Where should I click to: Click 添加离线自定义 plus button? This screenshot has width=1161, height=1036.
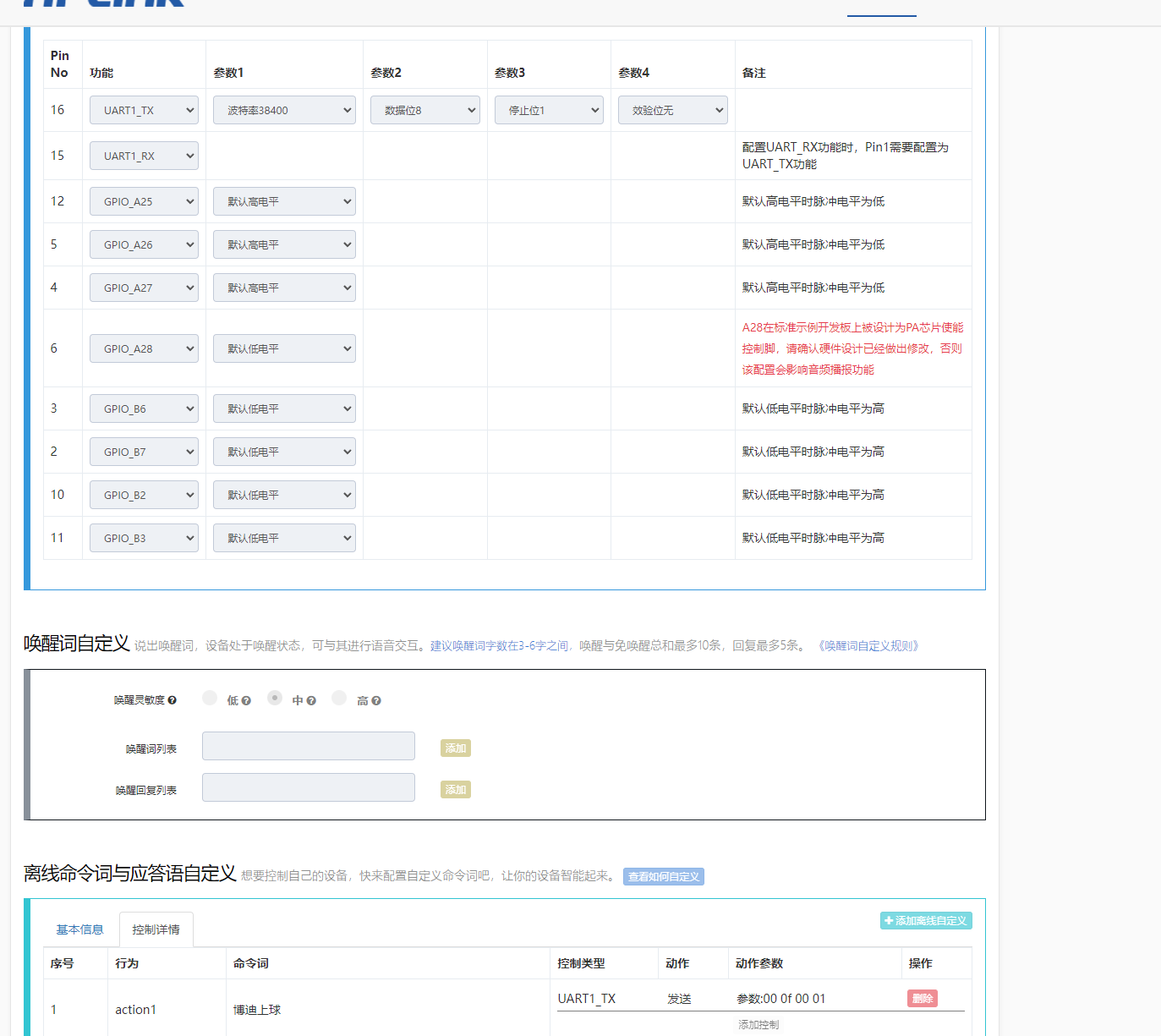926,920
